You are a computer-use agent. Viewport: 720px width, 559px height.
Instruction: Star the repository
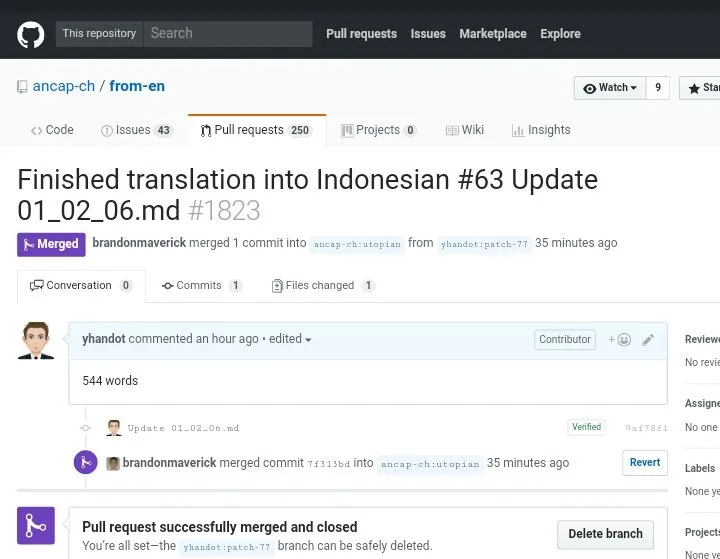(x=700, y=88)
